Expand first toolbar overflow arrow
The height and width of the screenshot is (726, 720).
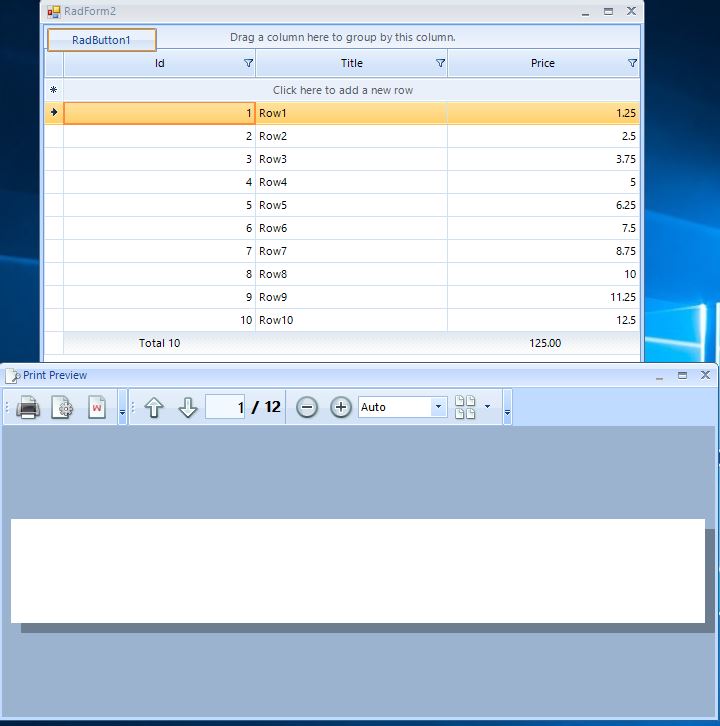[122, 407]
